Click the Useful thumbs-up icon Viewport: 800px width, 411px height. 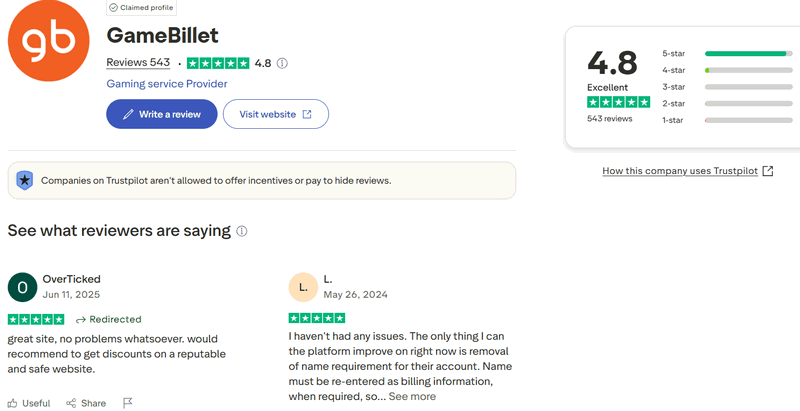[13, 403]
